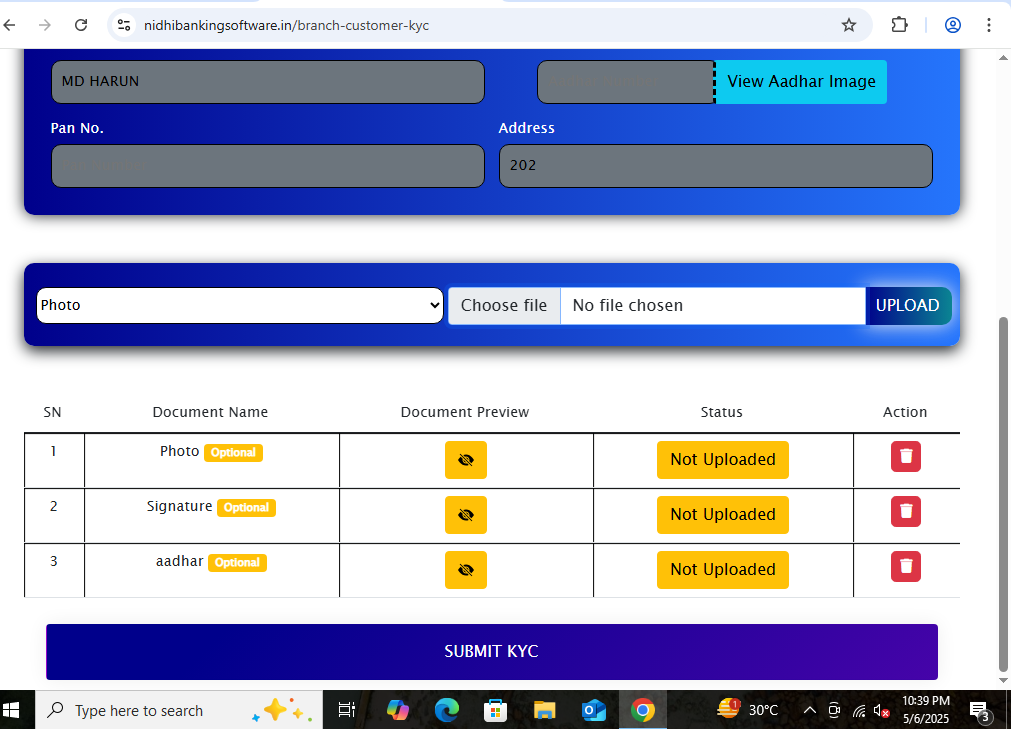Viewport: 1011px width, 729px height.
Task: Open the Chrome profile account icon
Action: coord(952,25)
